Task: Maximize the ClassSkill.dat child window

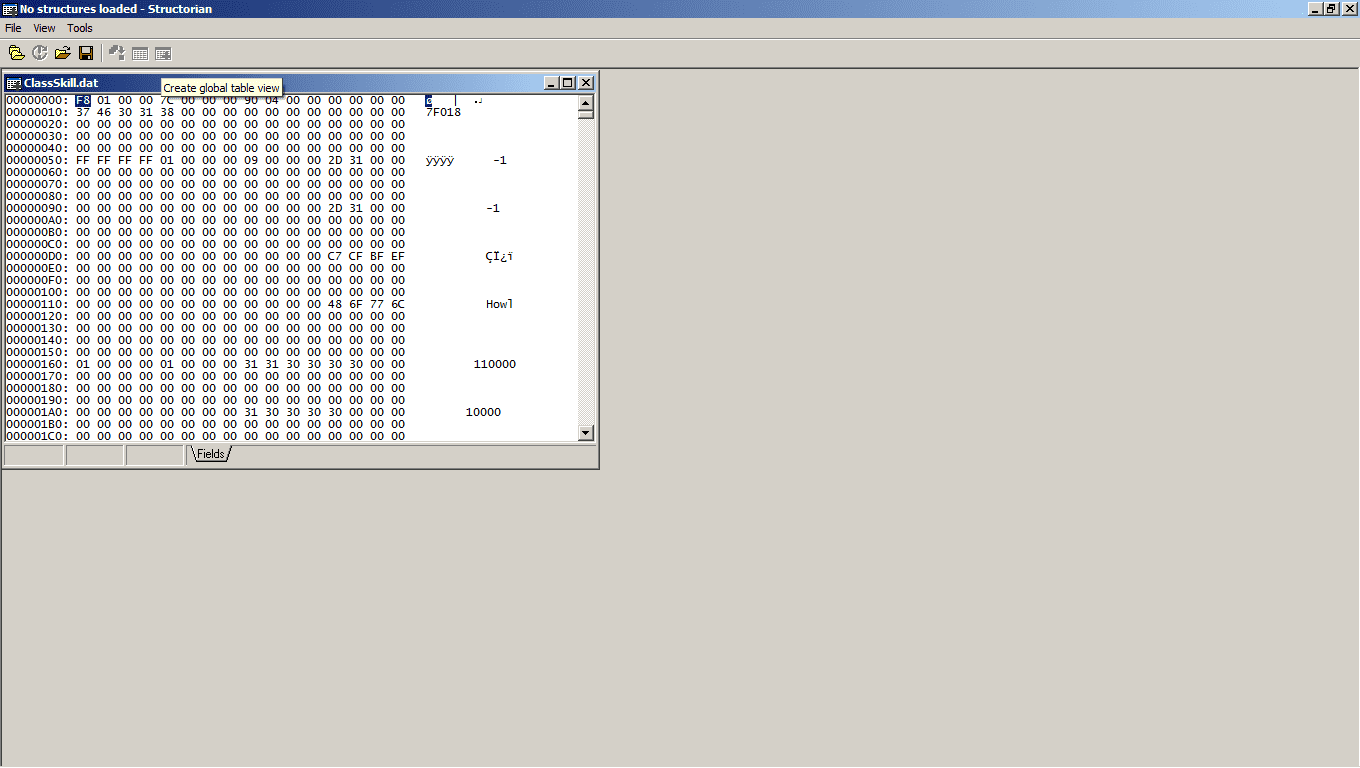Action: [x=567, y=83]
